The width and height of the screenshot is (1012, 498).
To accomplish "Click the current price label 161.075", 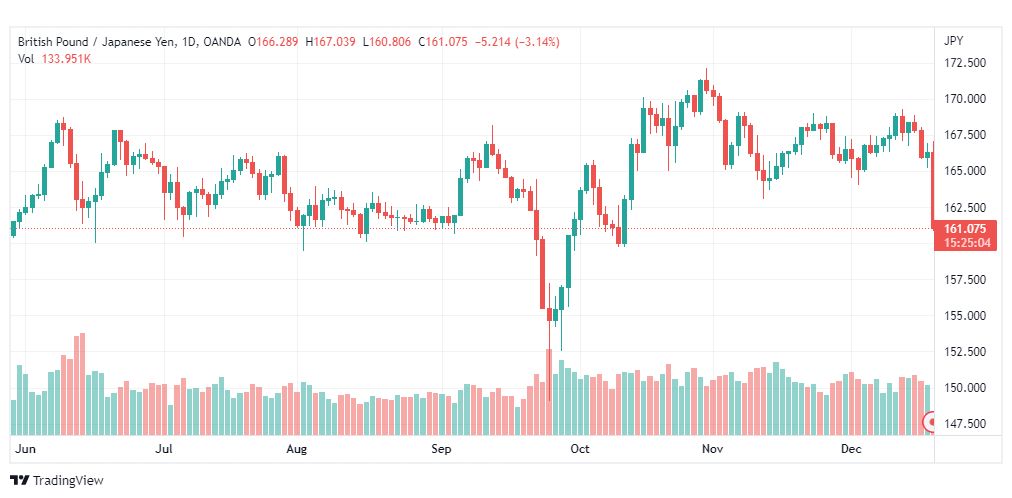I will [965, 228].
